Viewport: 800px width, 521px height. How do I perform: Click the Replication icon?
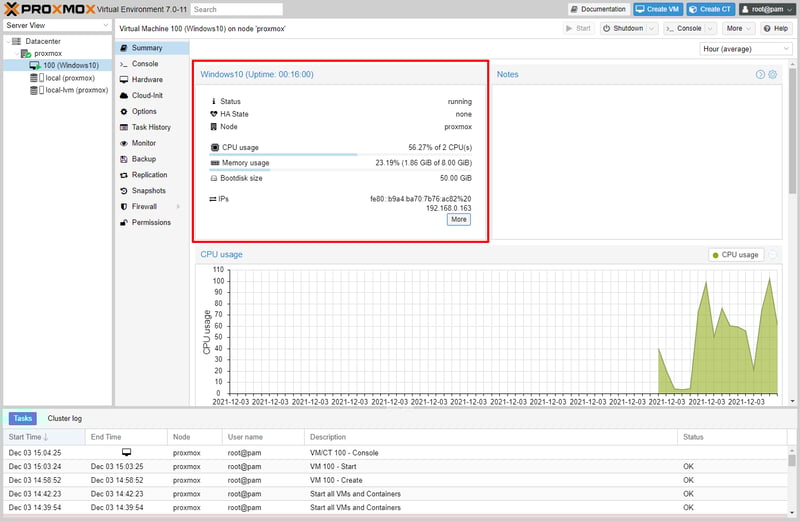pos(123,175)
